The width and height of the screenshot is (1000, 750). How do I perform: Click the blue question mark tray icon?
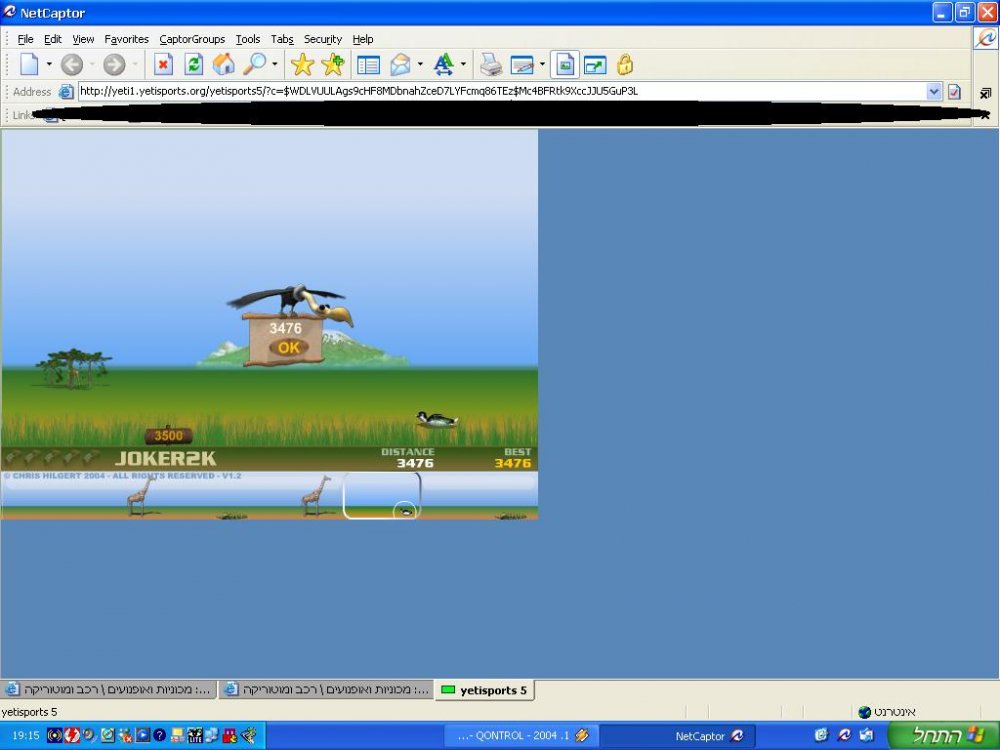tap(159, 735)
